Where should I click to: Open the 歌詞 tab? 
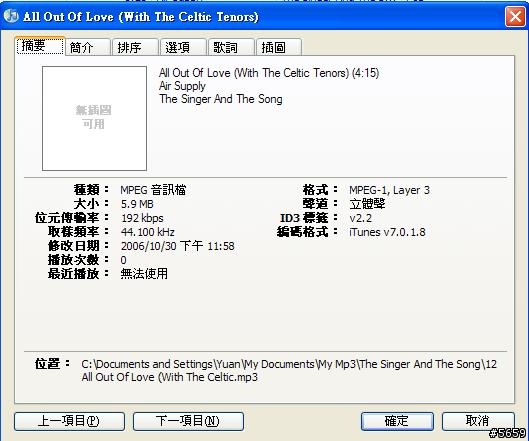231,47
